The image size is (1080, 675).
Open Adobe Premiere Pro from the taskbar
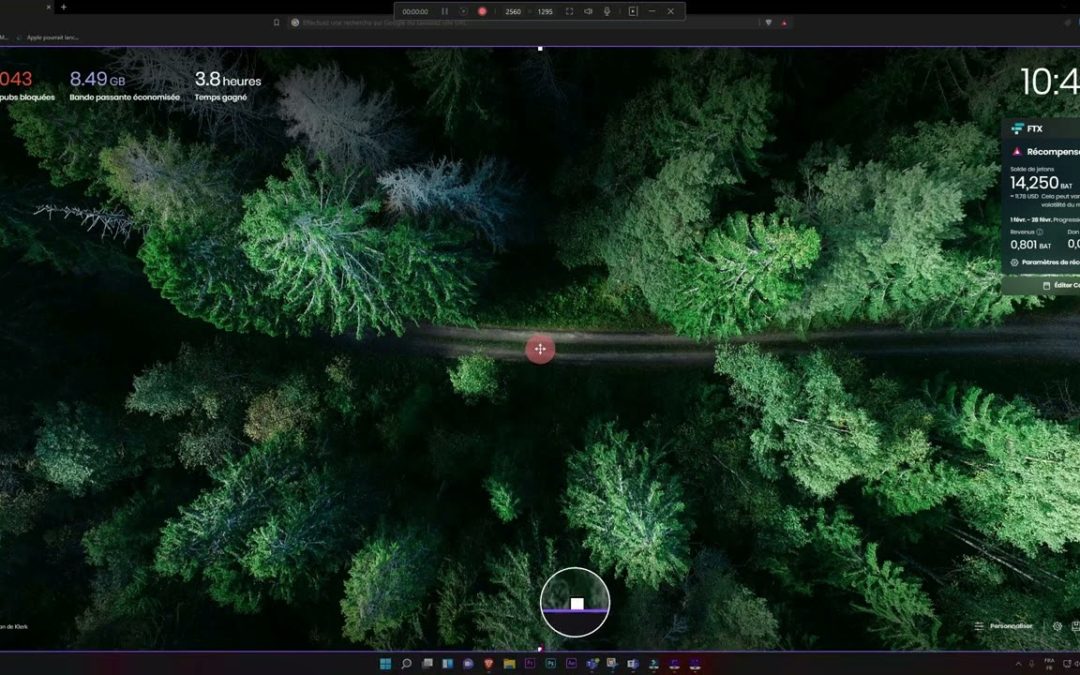pyautogui.click(x=530, y=663)
